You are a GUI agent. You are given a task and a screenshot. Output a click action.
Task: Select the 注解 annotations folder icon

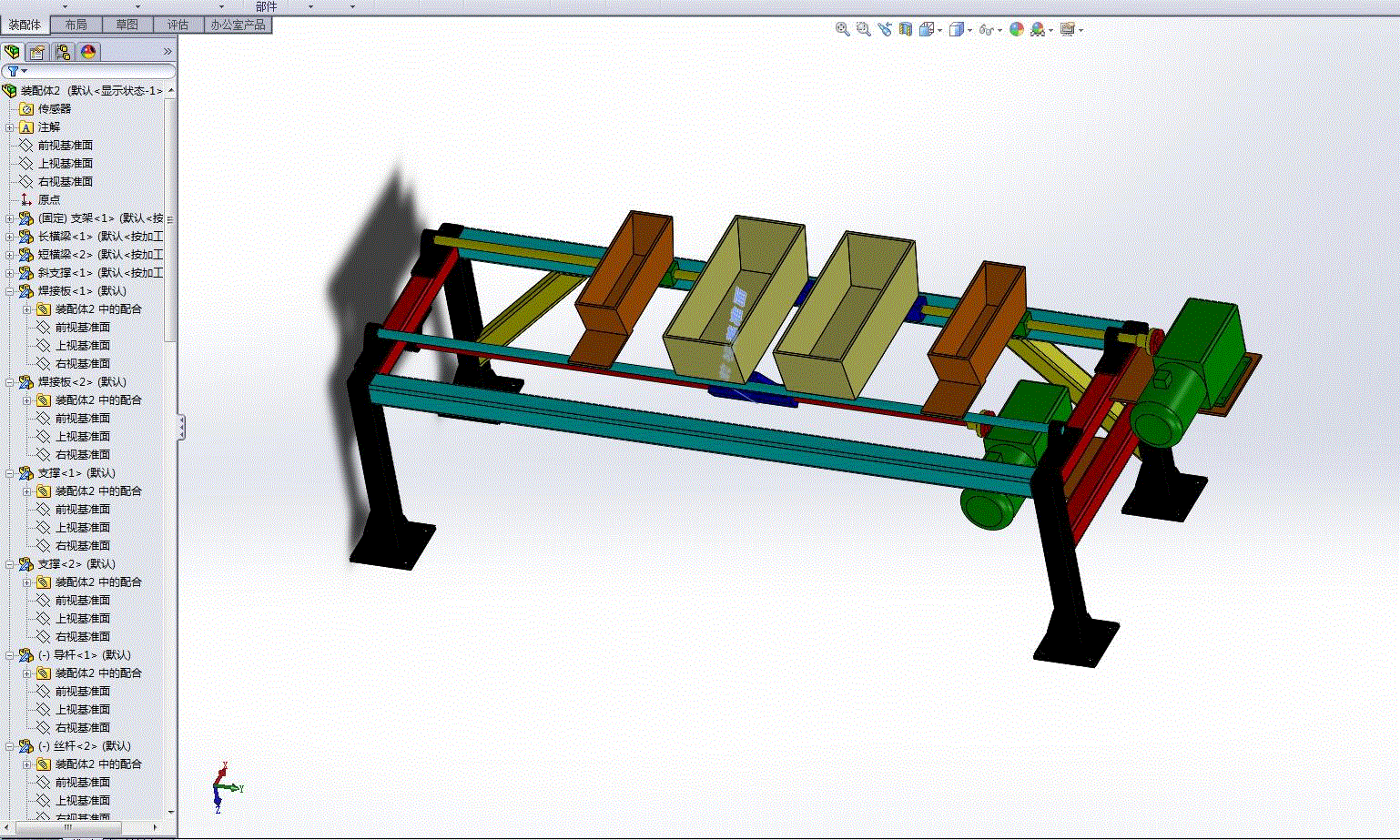[26, 127]
